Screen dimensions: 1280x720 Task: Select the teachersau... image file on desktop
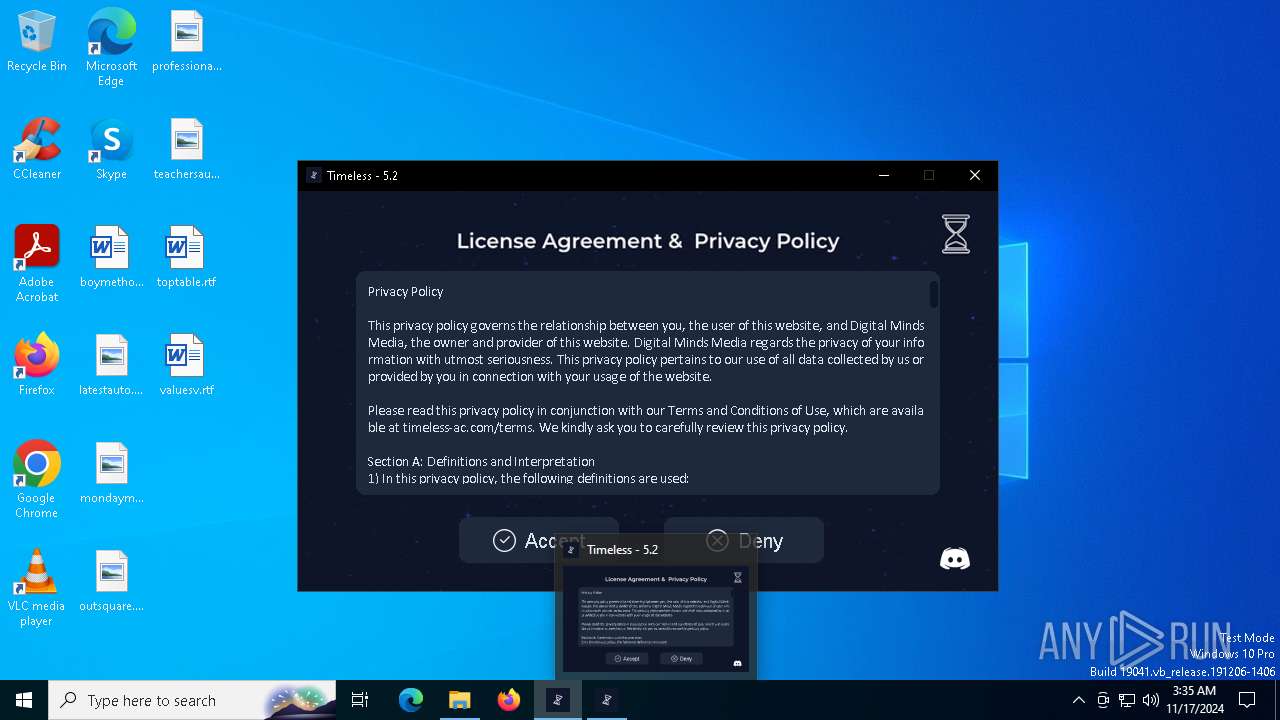[x=187, y=150]
